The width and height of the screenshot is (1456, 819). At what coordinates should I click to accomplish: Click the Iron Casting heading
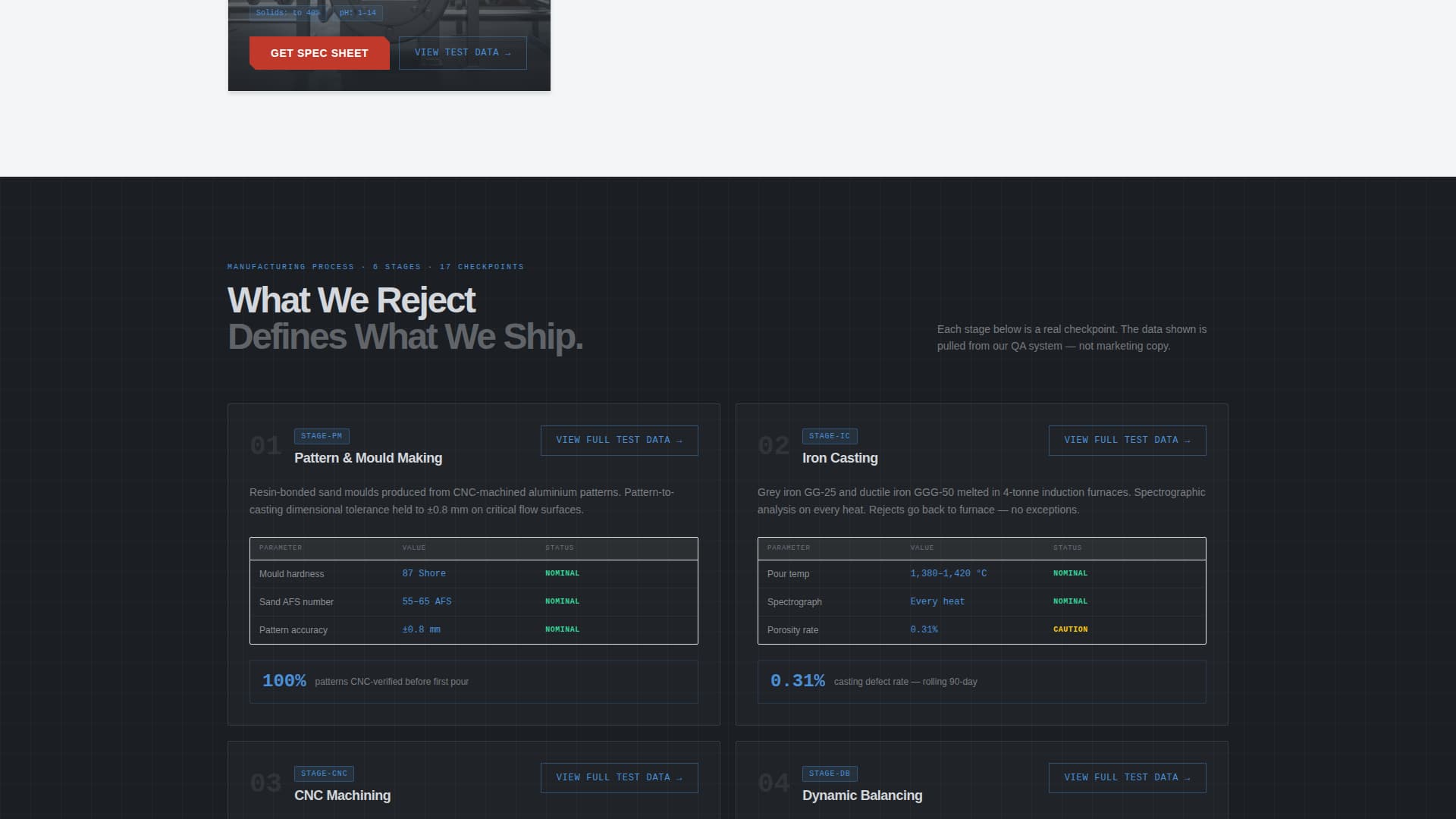pos(839,458)
